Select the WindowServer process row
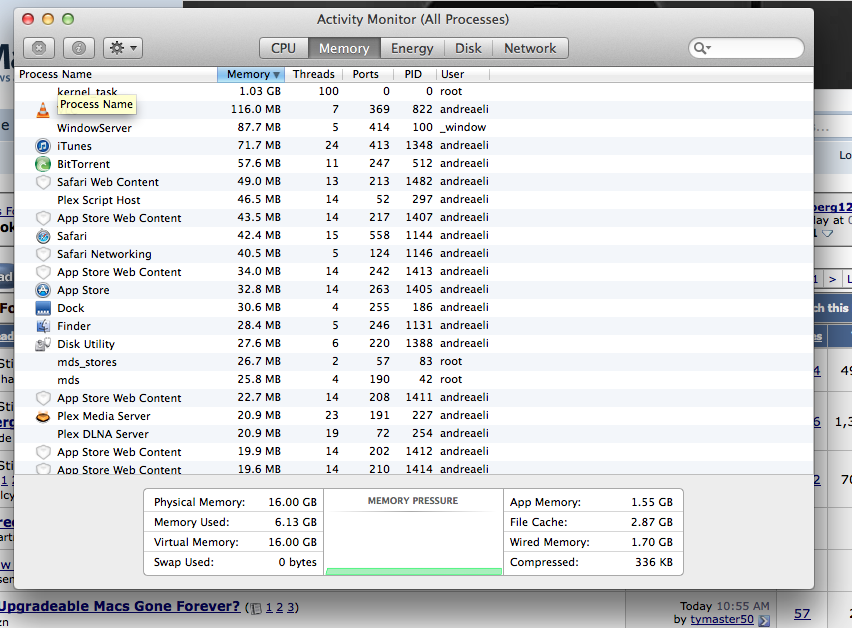The width and height of the screenshot is (852, 628). tap(414, 128)
